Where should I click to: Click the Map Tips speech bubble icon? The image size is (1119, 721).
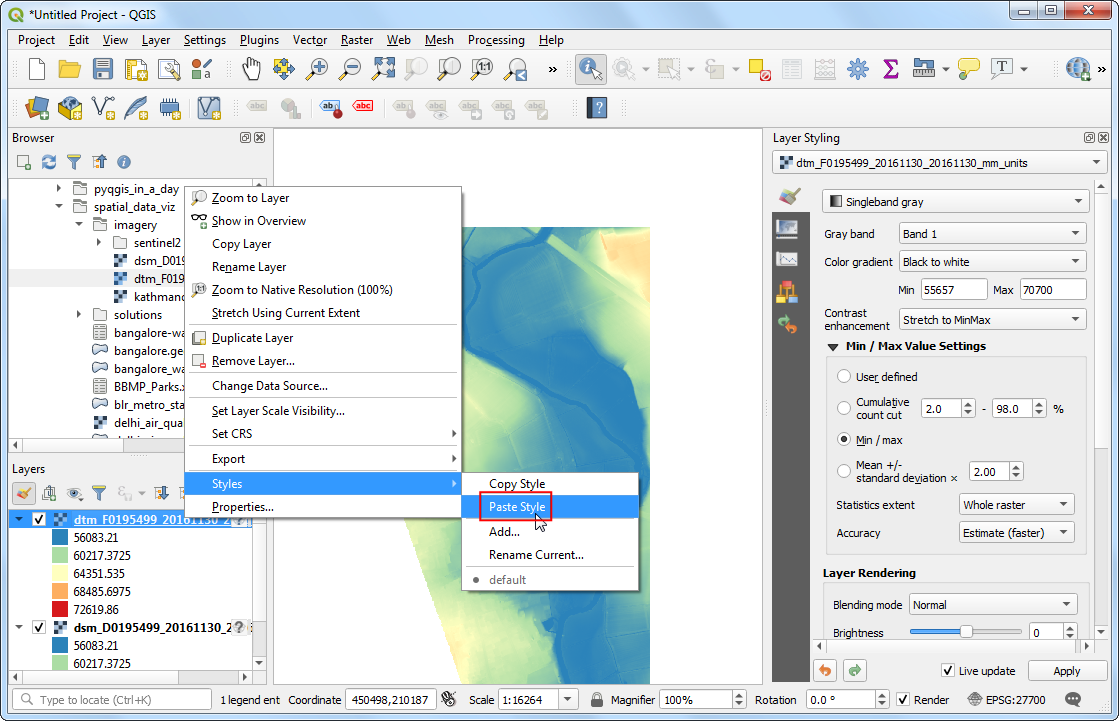click(x=968, y=69)
